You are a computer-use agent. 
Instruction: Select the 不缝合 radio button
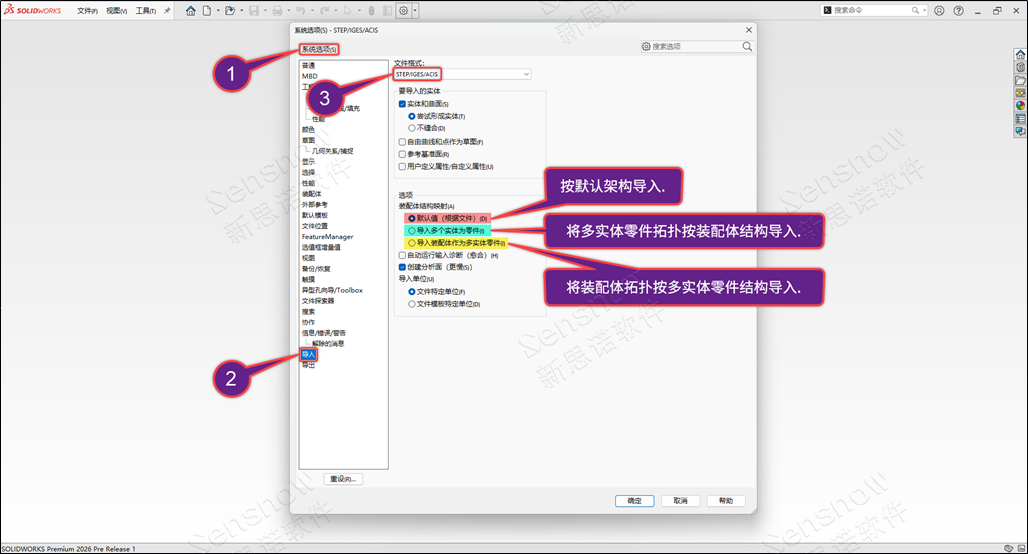point(412,128)
